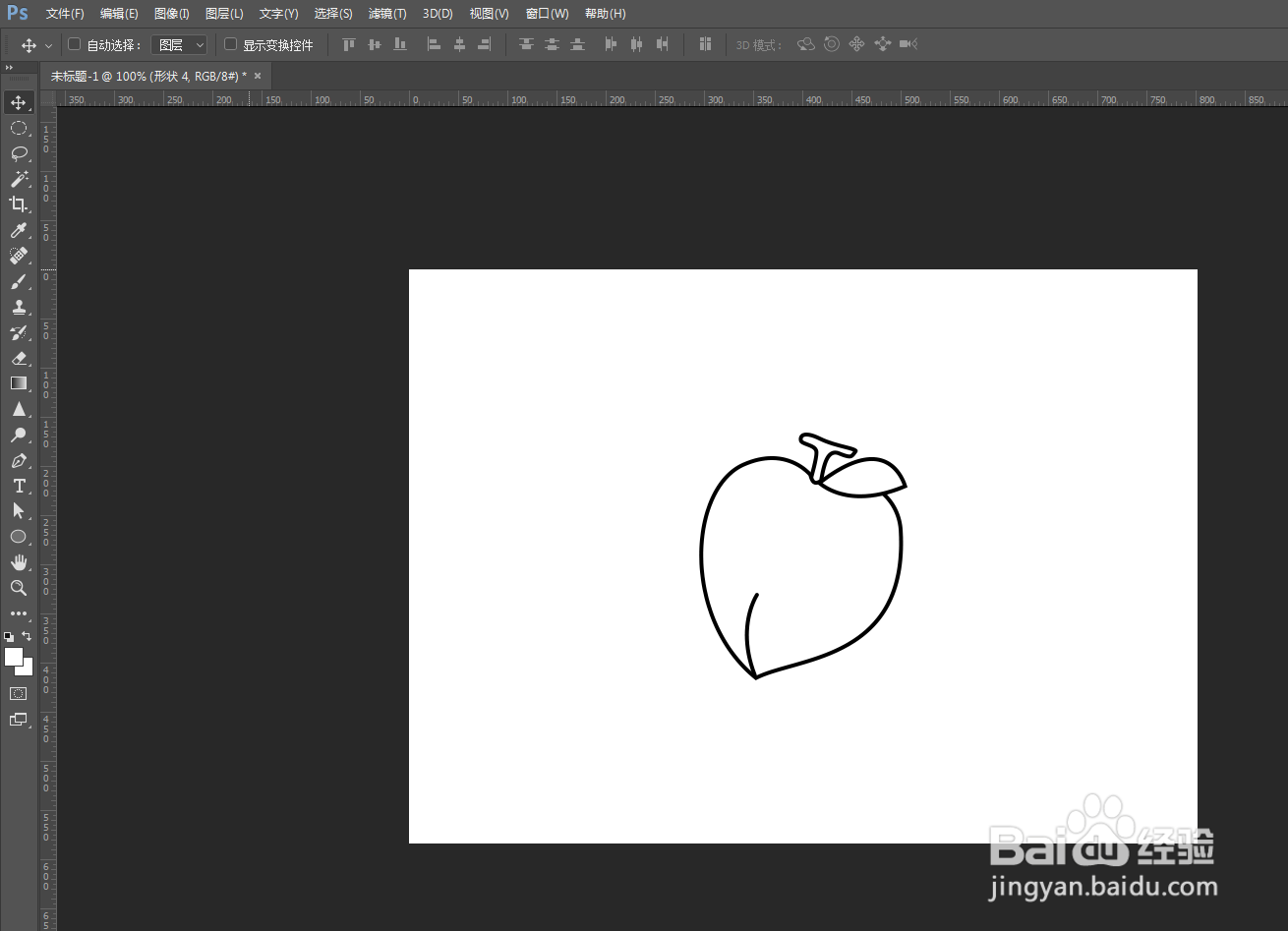The width and height of the screenshot is (1288, 931).
Task: Click the Align top edges icon
Action: (348, 44)
